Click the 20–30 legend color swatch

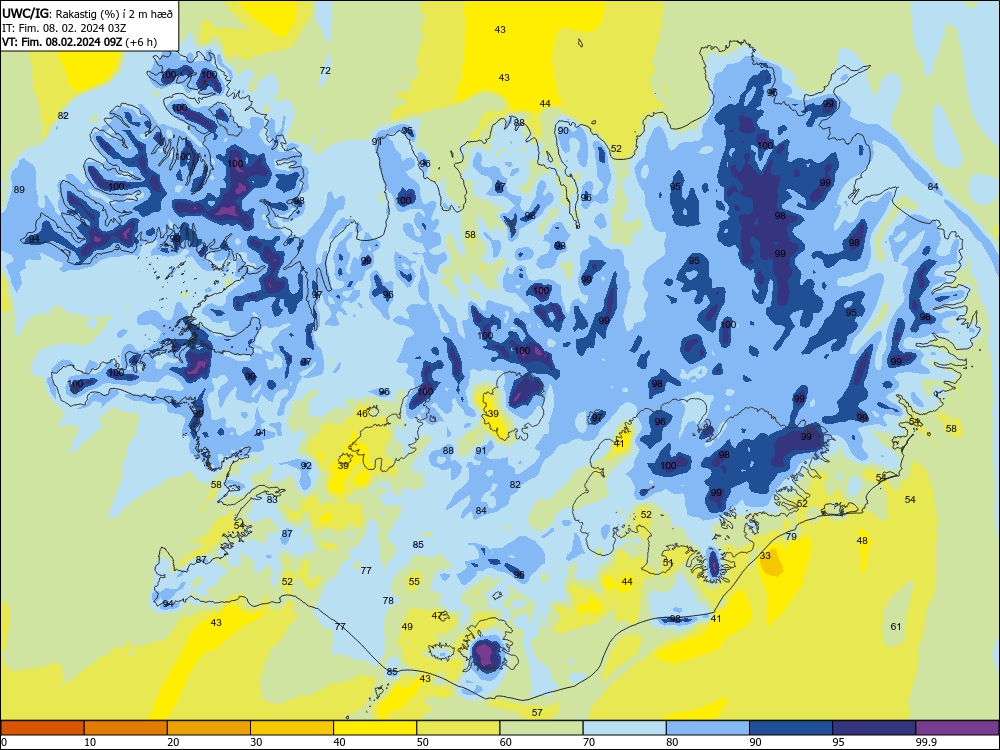(x=209, y=728)
